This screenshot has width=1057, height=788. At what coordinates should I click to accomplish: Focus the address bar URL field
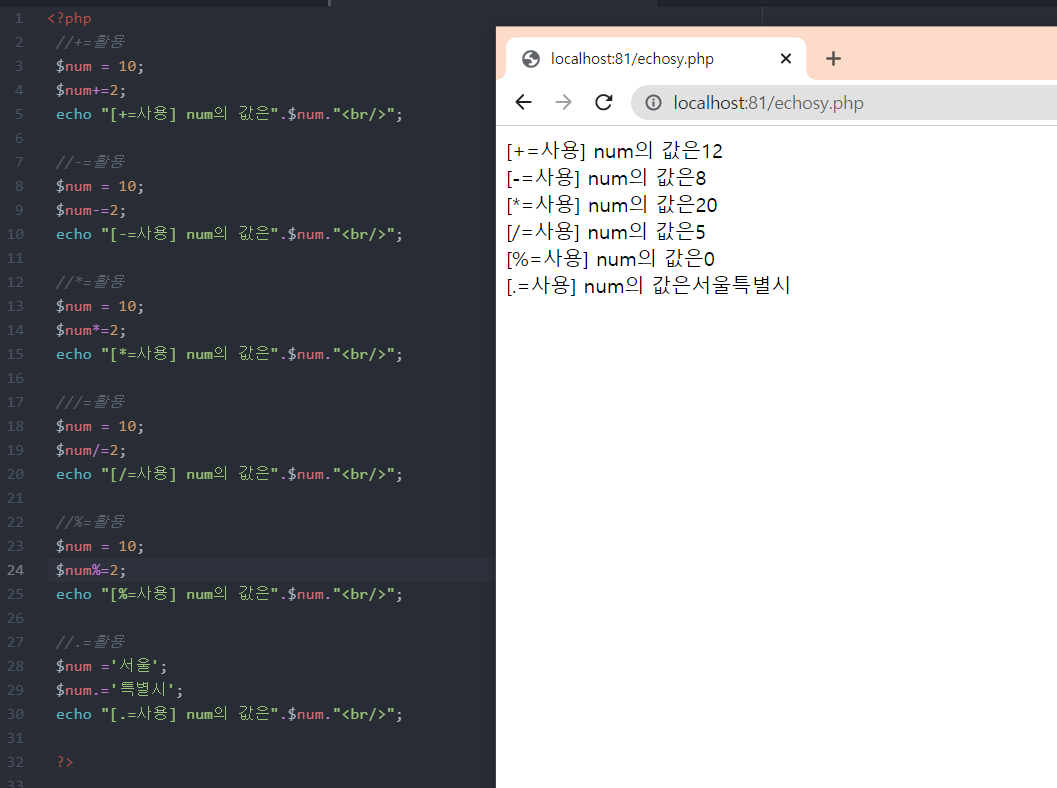tap(843, 102)
